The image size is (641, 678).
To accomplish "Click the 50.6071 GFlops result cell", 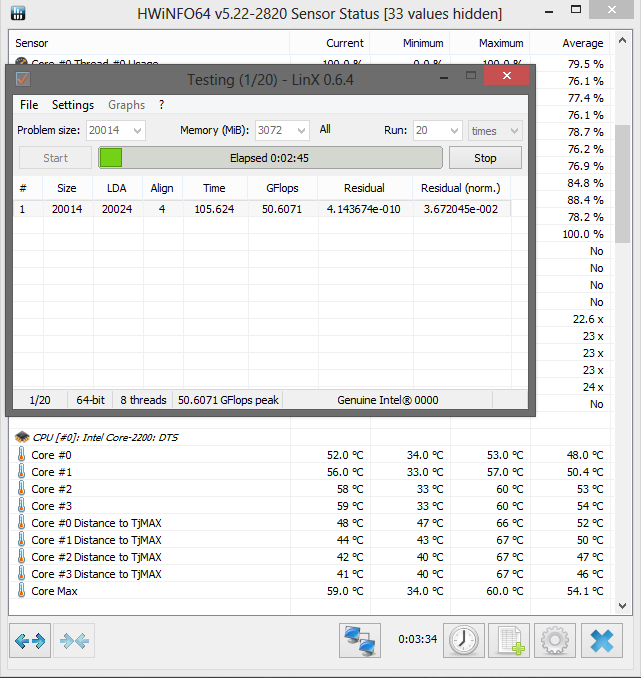I will point(282,209).
